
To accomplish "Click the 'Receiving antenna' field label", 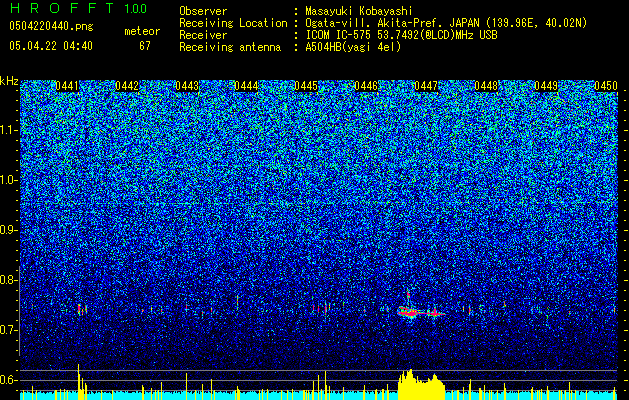I will point(230,47).
